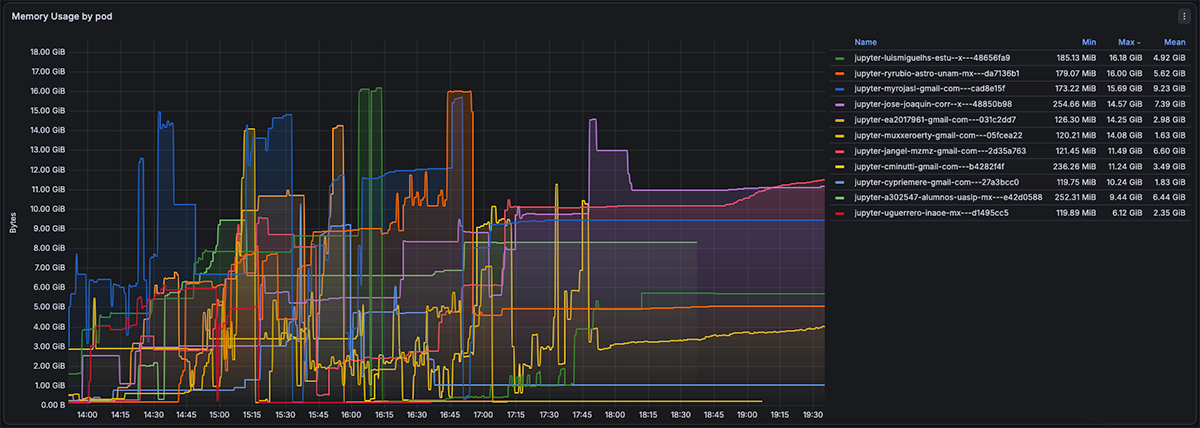Screen dimensions: 1200x428
Task: Click the Min value 185.13 MiB
Action: [x=1076, y=58]
